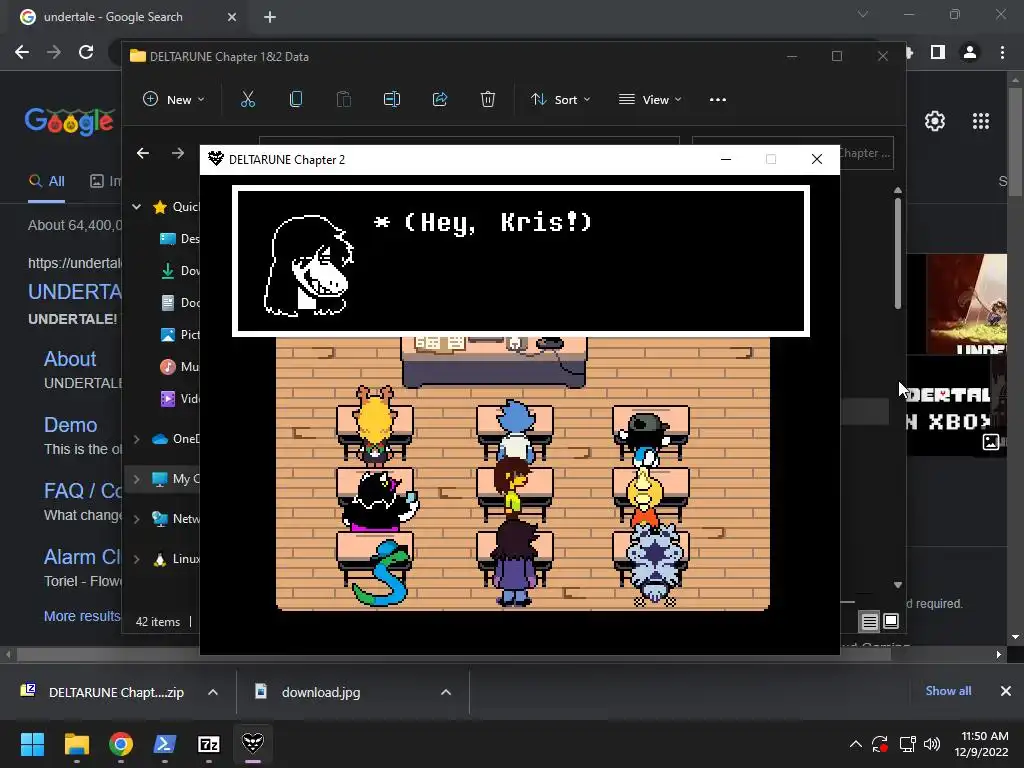Click the Cut icon in File Explorer toolbar
This screenshot has height=768, width=1024.
coord(248,99)
